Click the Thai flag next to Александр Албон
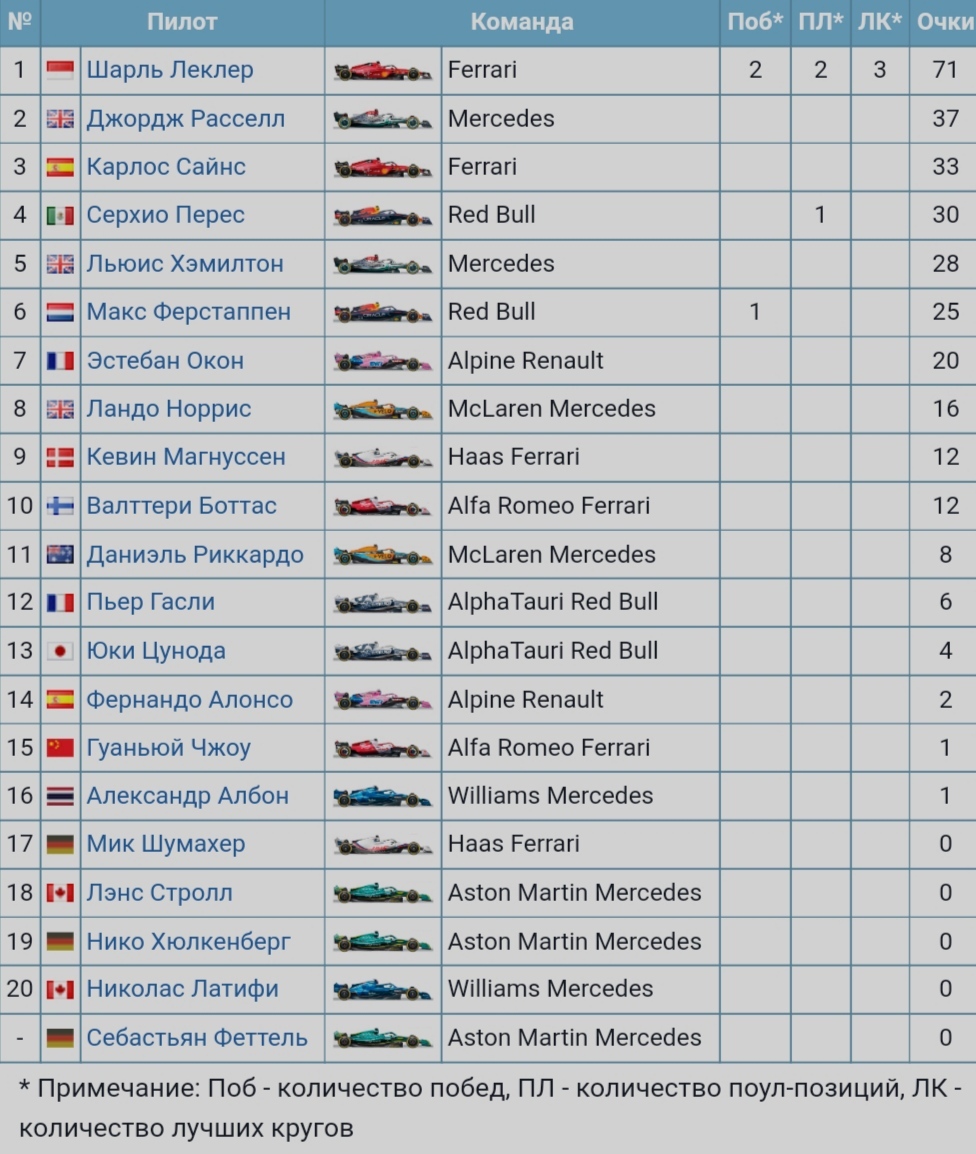This screenshot has height=1154, width=976. (60, 796)
